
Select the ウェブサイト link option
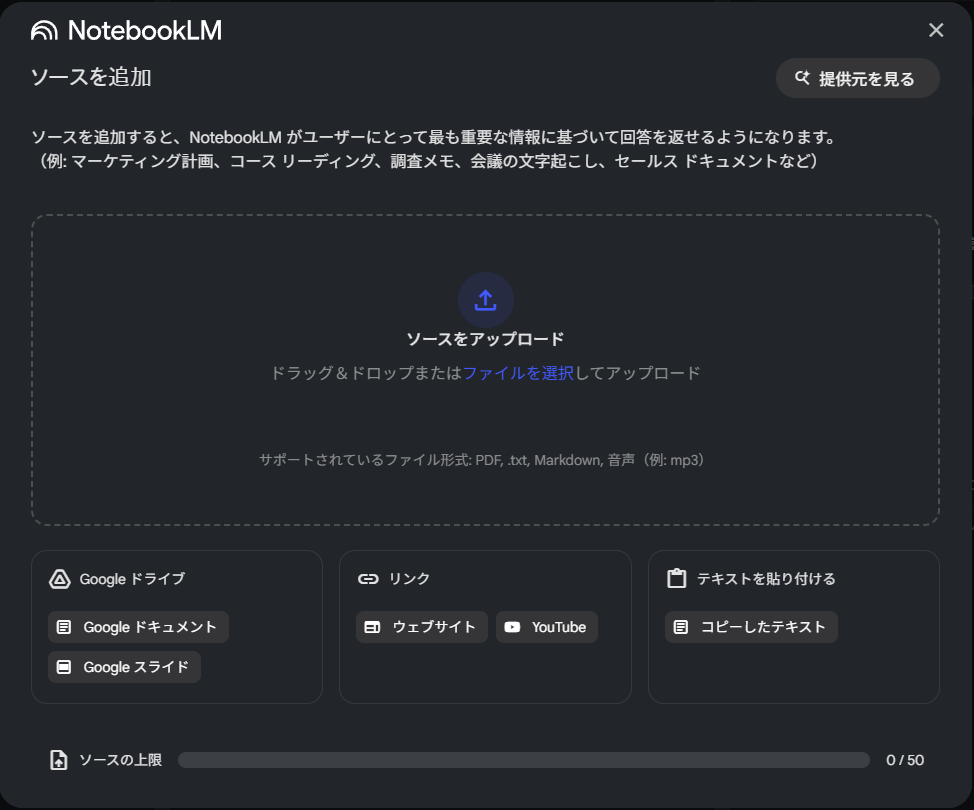pyautogui.click(x=421, y=627)
